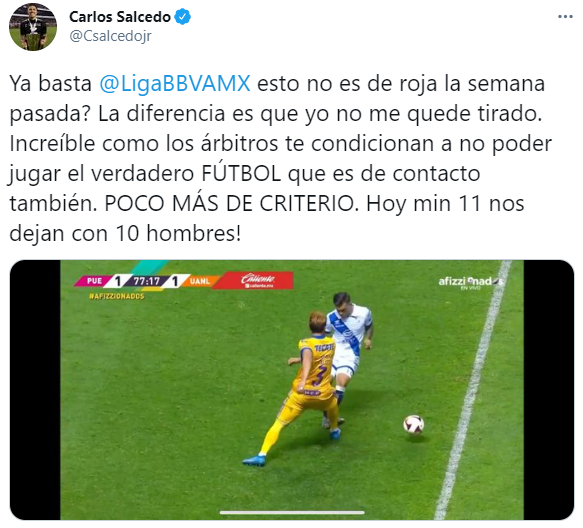Click the #AFIZZIONADOS hashtag overlay

(x=116, y=296)
